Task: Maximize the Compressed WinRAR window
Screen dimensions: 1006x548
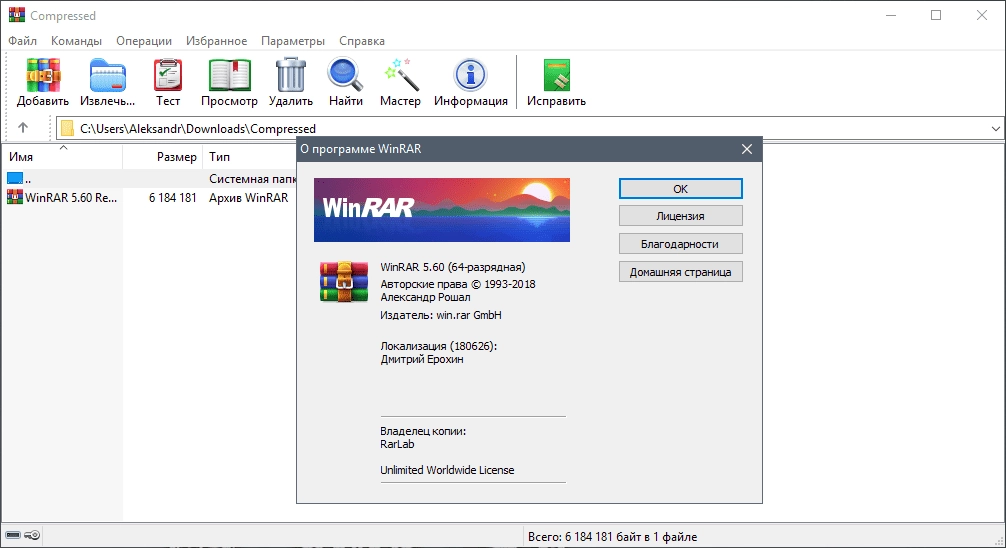Action: click(936, 15)
